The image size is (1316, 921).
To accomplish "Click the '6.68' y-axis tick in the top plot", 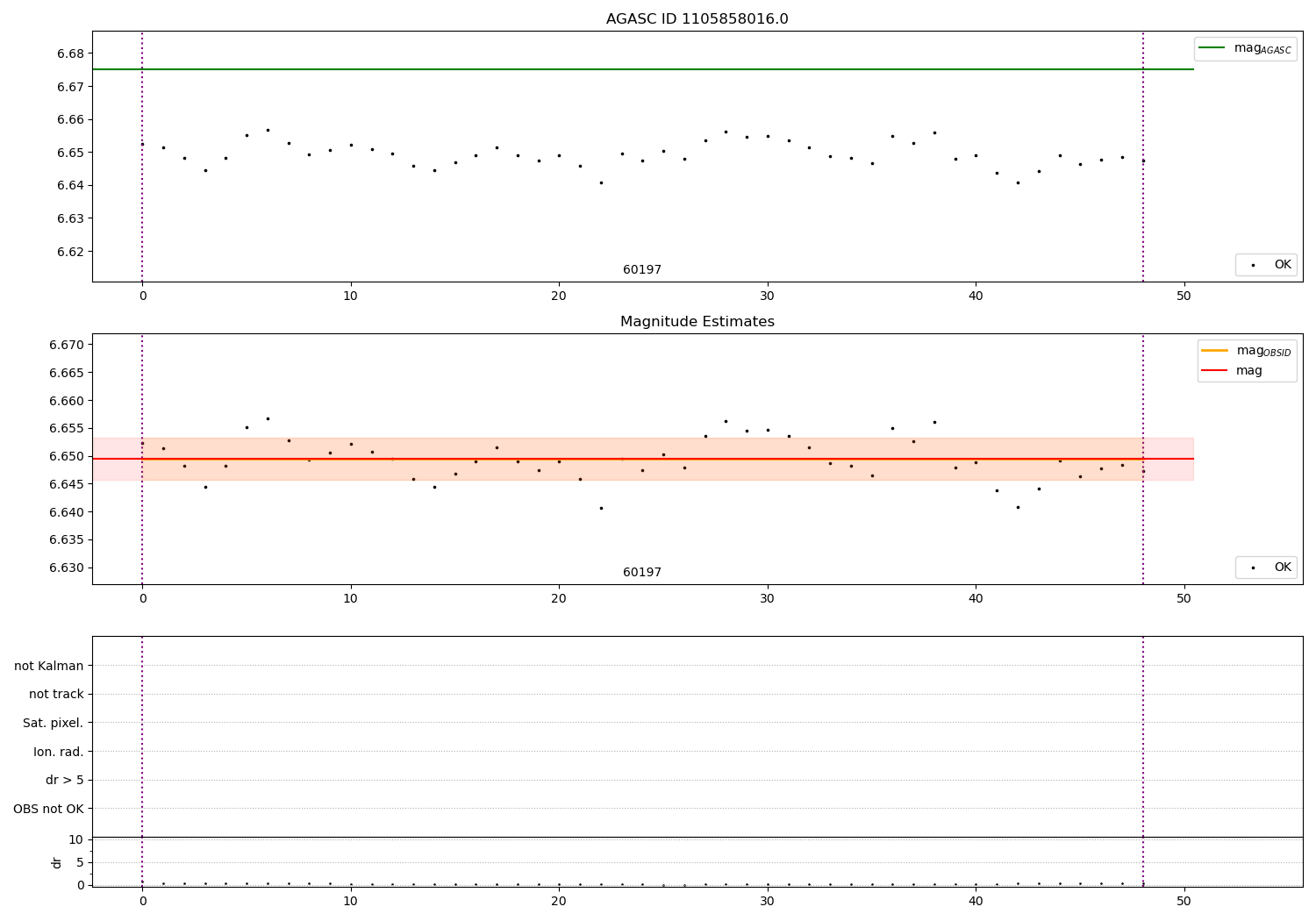I will 70,54.
